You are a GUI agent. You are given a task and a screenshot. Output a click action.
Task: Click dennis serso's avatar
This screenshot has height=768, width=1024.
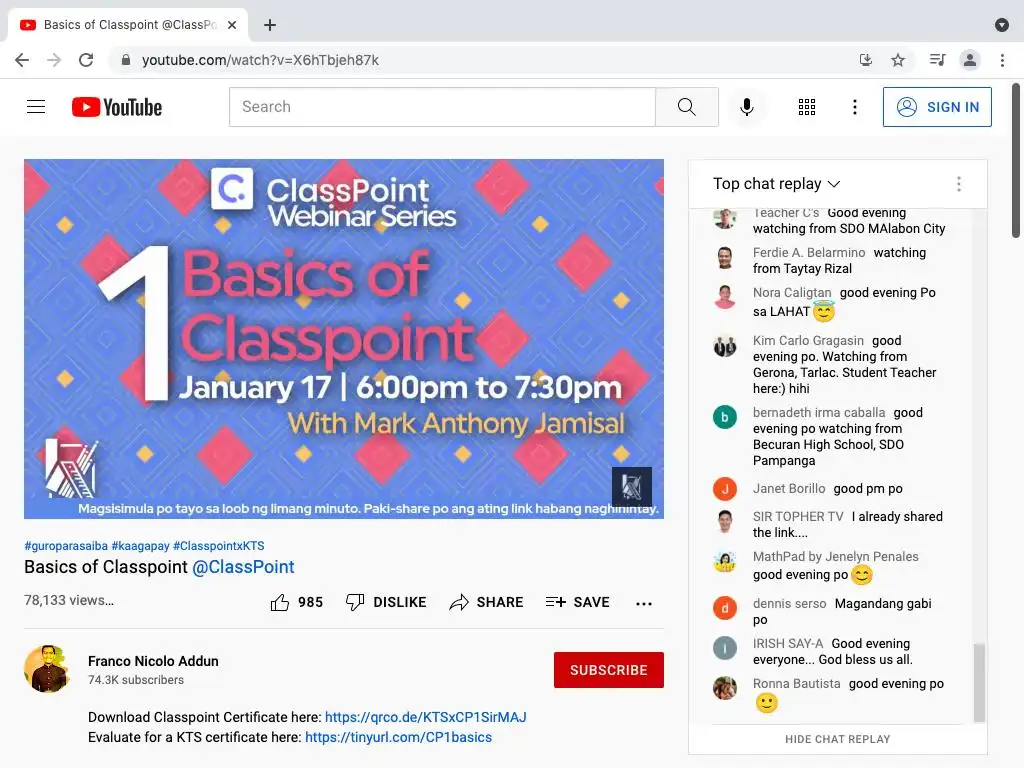point(725,608)
